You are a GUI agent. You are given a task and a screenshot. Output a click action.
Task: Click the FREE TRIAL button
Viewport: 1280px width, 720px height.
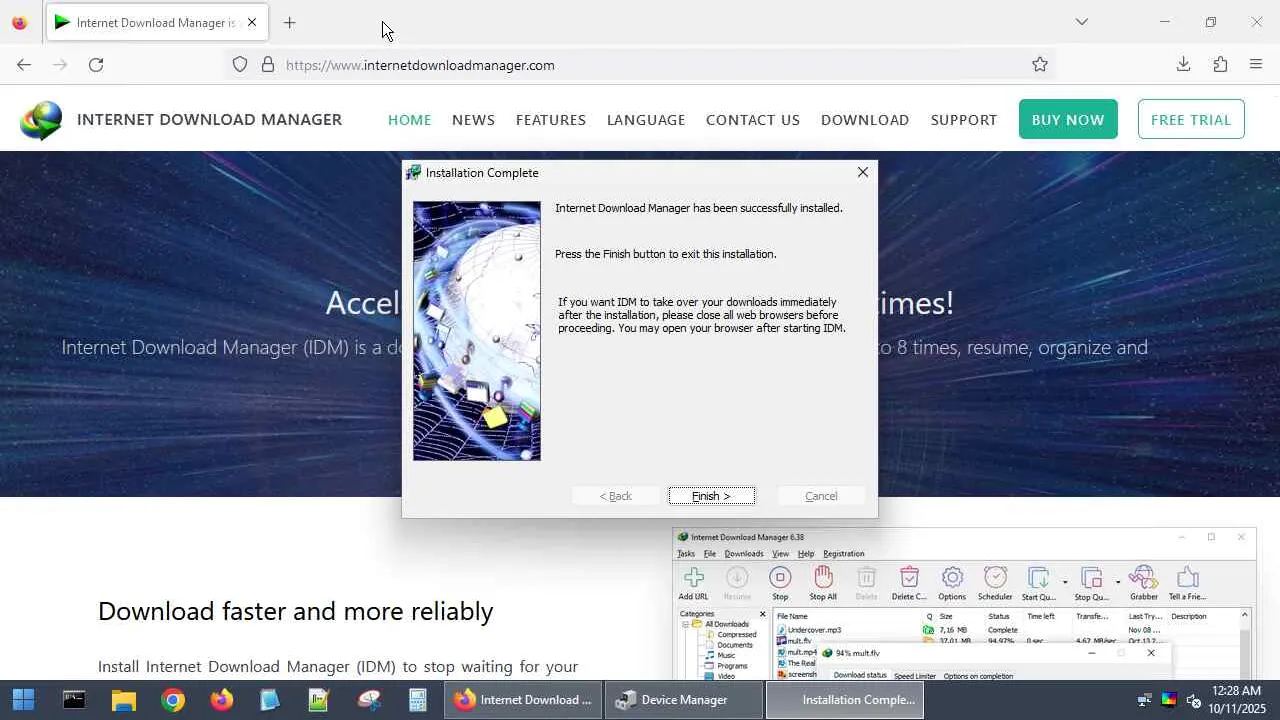(x=1191, y=119)
